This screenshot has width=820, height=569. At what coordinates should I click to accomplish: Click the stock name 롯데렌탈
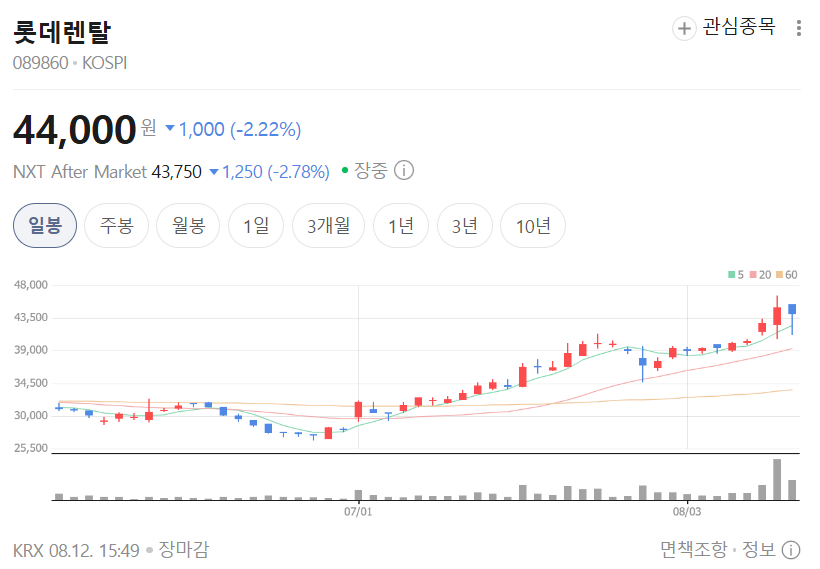[x=62, y=32]
